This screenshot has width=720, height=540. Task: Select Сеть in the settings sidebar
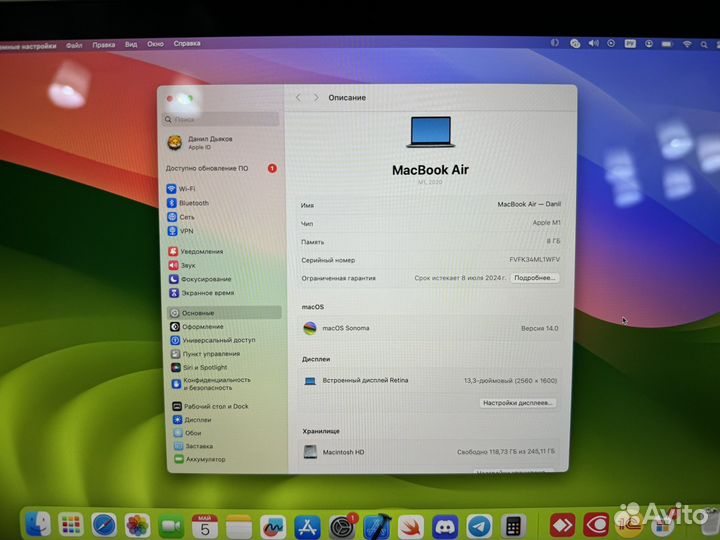coord(181,217)
